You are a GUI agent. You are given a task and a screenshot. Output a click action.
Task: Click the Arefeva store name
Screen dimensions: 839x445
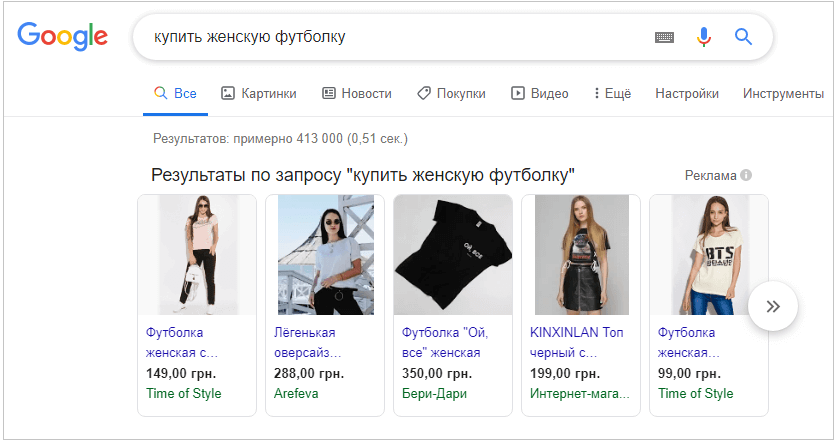296,394
